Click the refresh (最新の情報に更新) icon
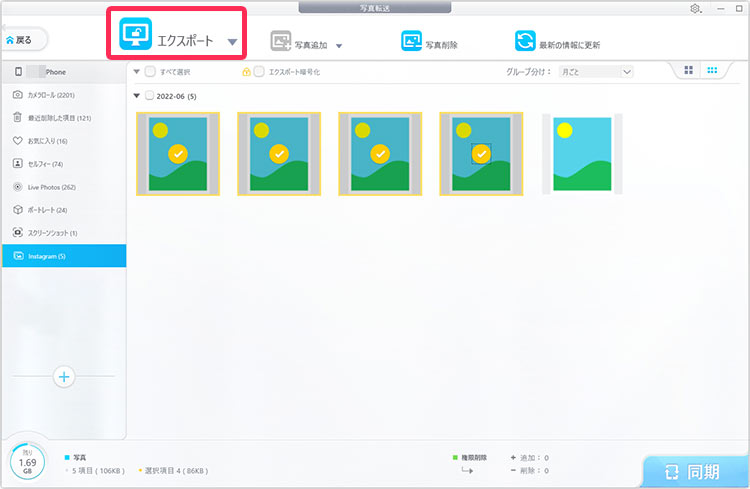 [x=525, y=41]
